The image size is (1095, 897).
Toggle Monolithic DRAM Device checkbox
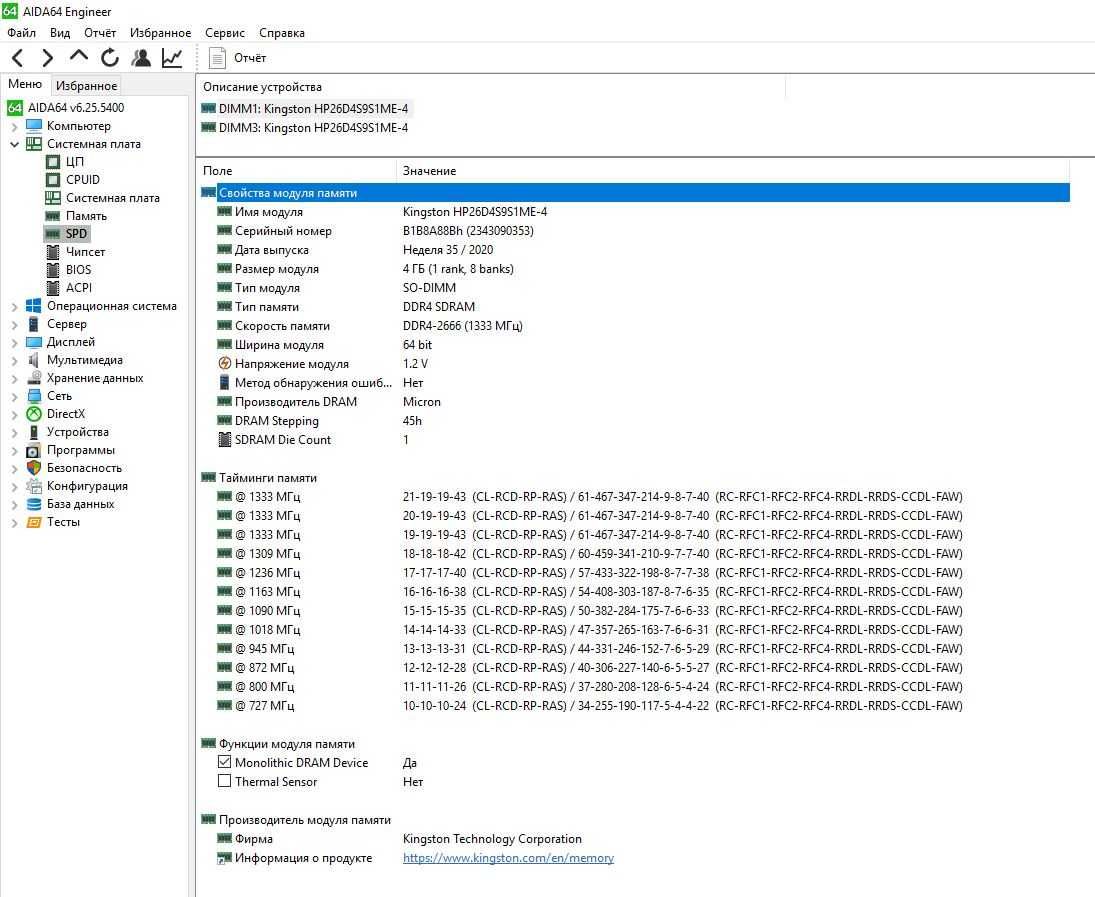(x=224, y=762)
